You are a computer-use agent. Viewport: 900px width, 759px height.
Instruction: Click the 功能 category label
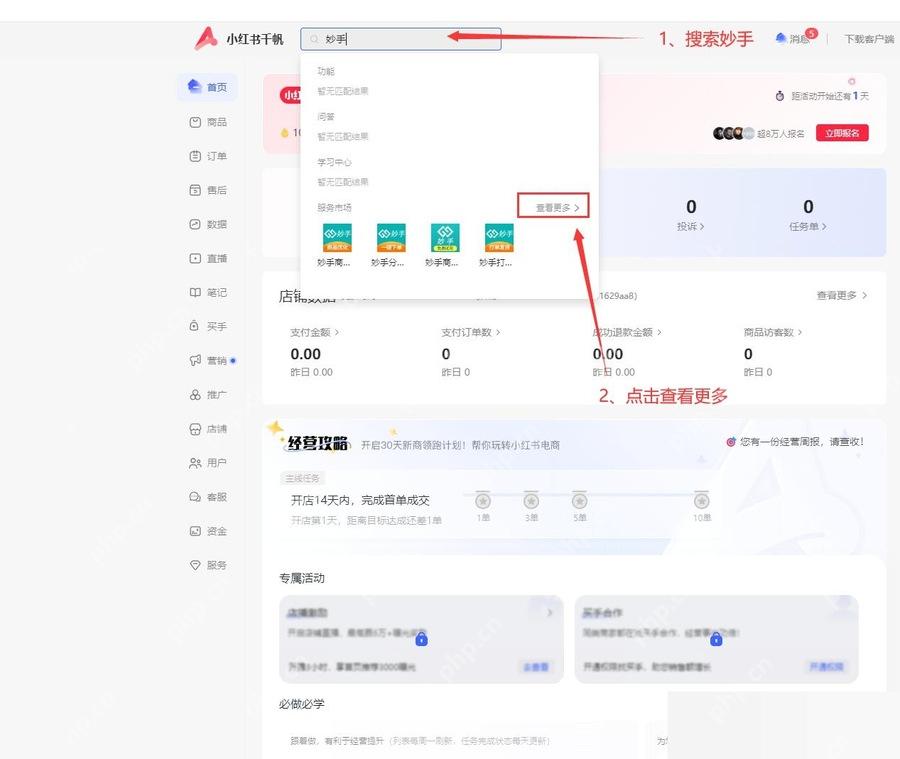click(x=325, y=71)
